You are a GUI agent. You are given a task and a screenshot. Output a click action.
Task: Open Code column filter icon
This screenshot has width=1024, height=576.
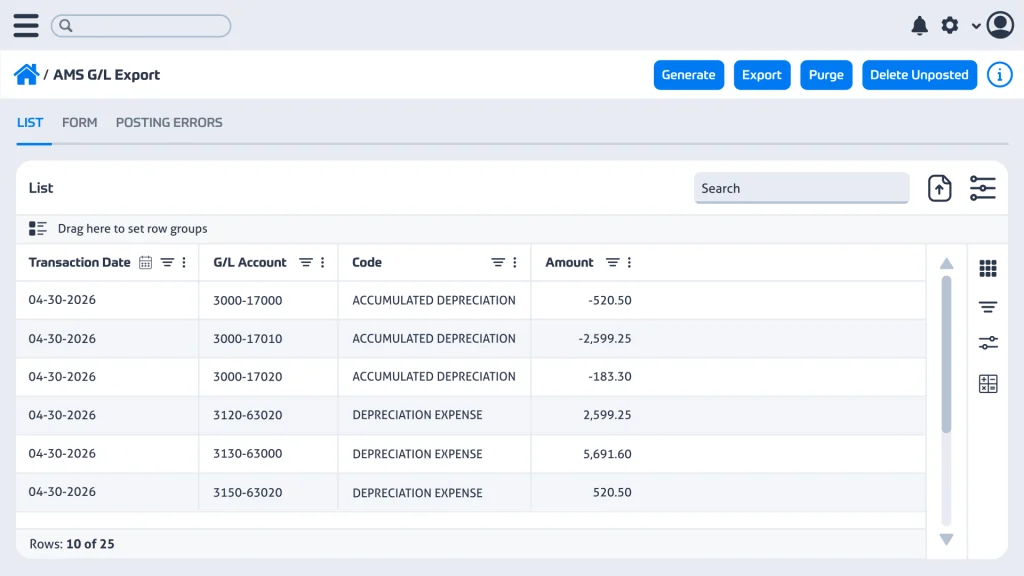coord(498,263)
